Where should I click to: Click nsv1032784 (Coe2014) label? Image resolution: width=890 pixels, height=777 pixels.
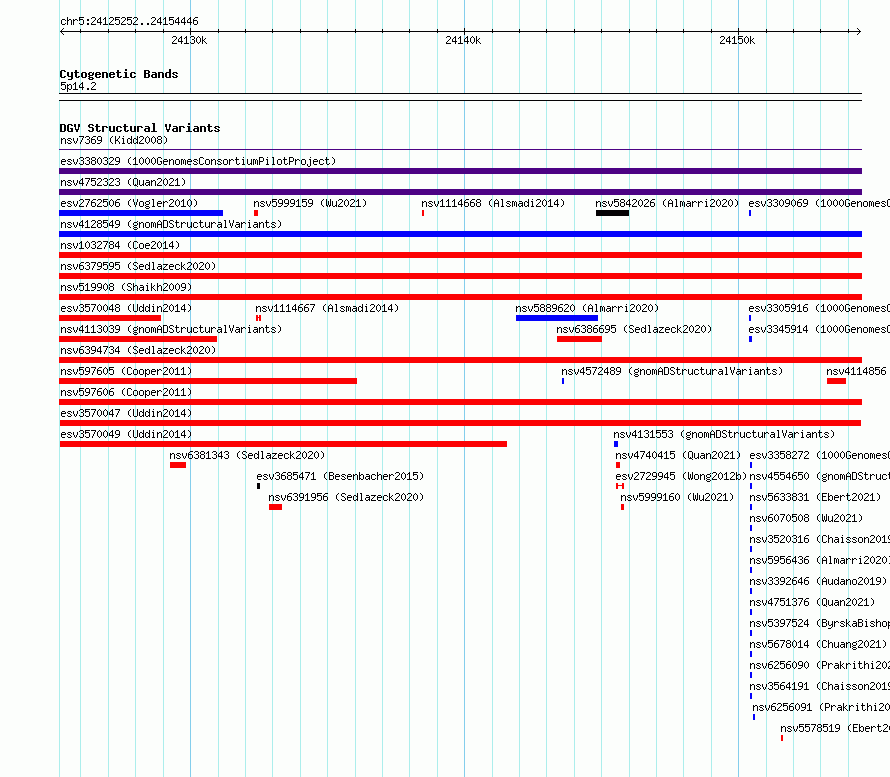pyautogui.click(x=120, y=245)
